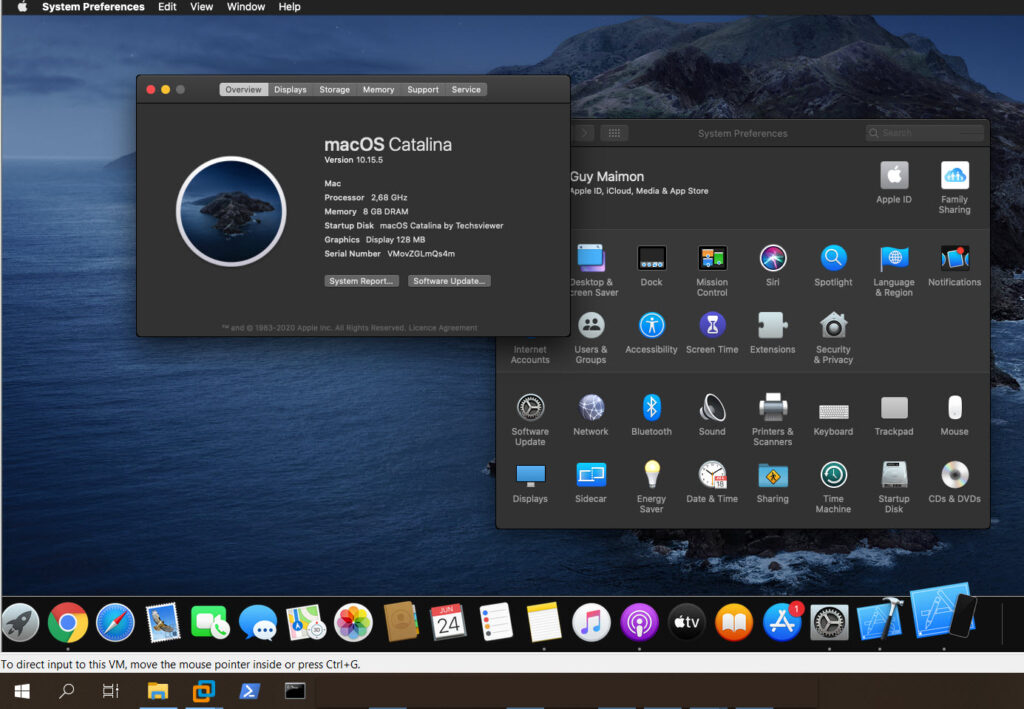Open Network preferences
Screen dimensions: 1024x709
(591, 415)
